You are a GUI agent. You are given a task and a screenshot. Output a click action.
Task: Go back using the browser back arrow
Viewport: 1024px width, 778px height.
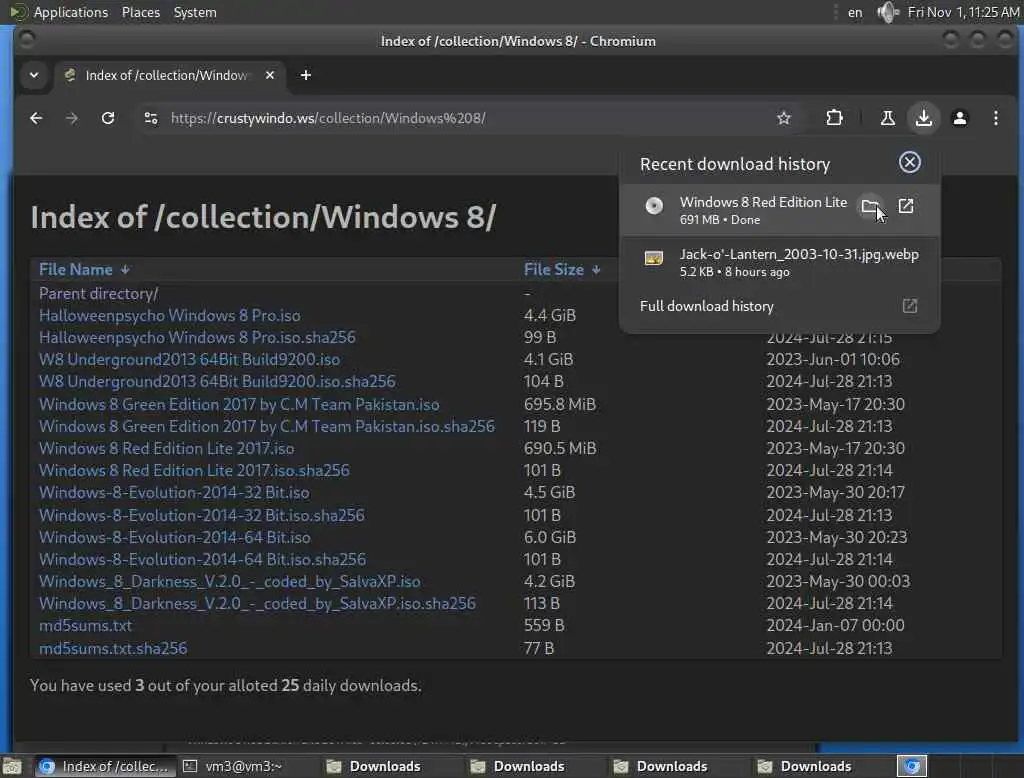pos(36,118)
